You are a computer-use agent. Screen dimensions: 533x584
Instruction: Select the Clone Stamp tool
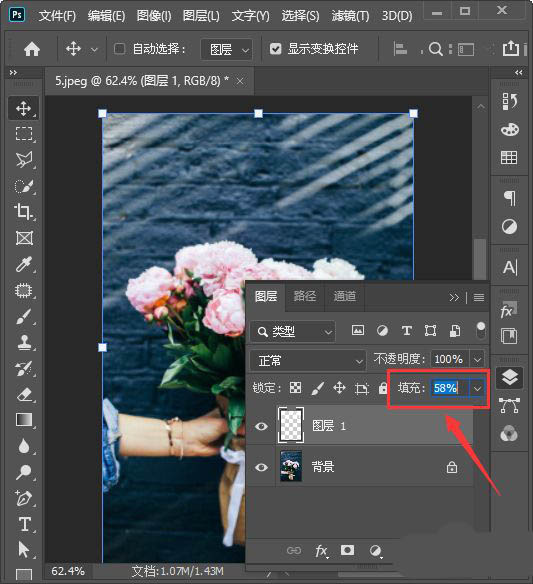(x=24, y=342)
